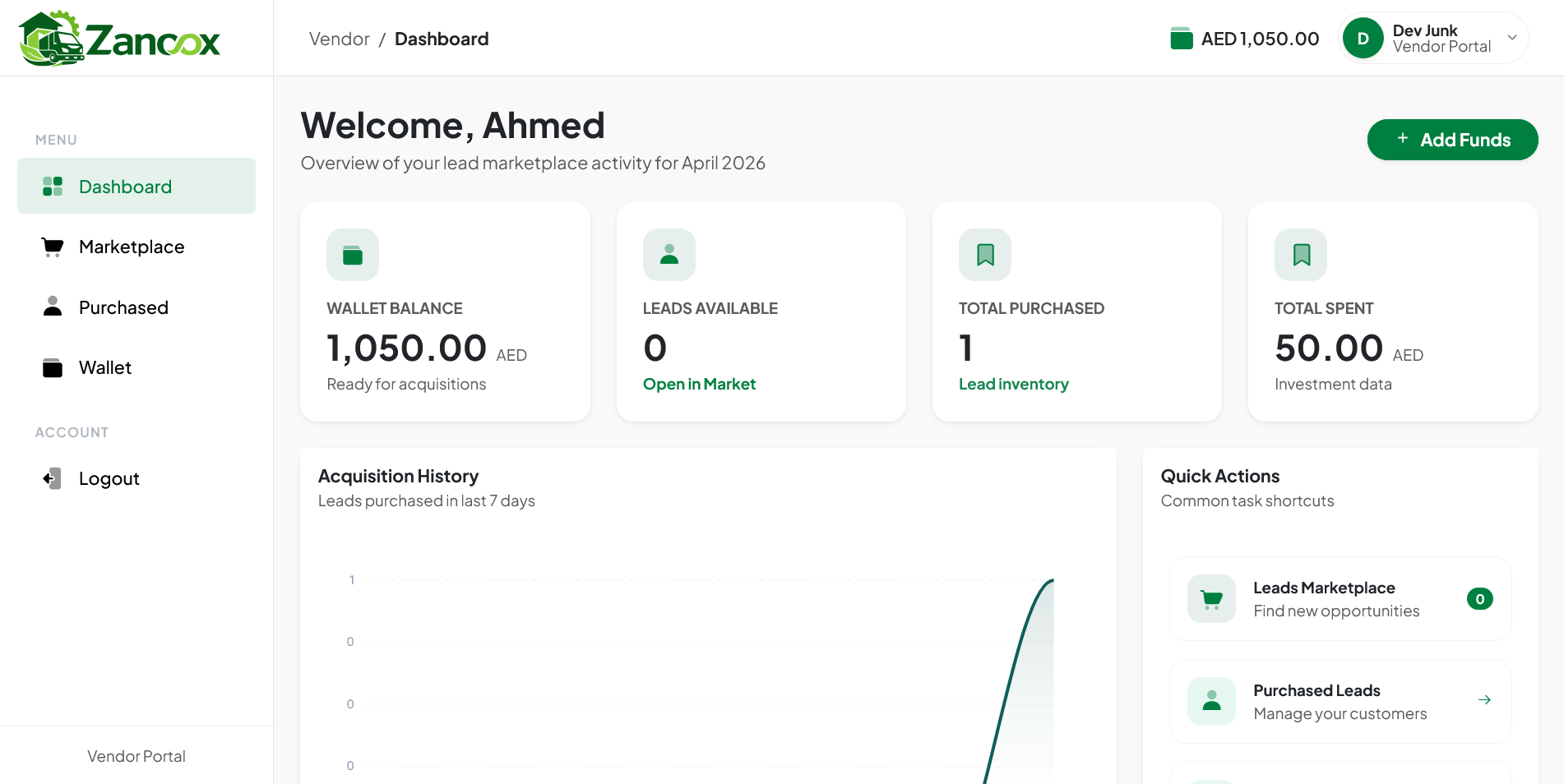
Task: Click the Zancox logo
Action: click(120, 39)
